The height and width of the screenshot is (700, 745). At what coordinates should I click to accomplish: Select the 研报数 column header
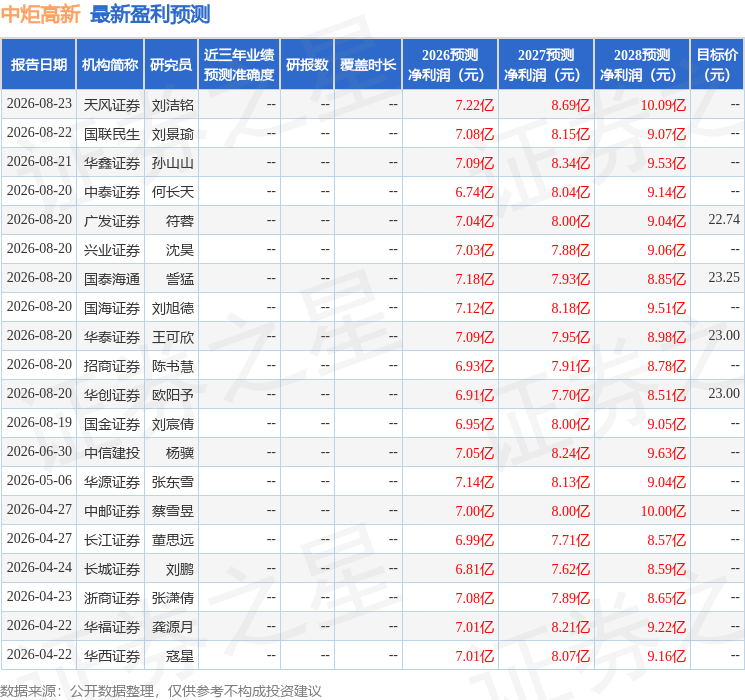click(307, 65)
